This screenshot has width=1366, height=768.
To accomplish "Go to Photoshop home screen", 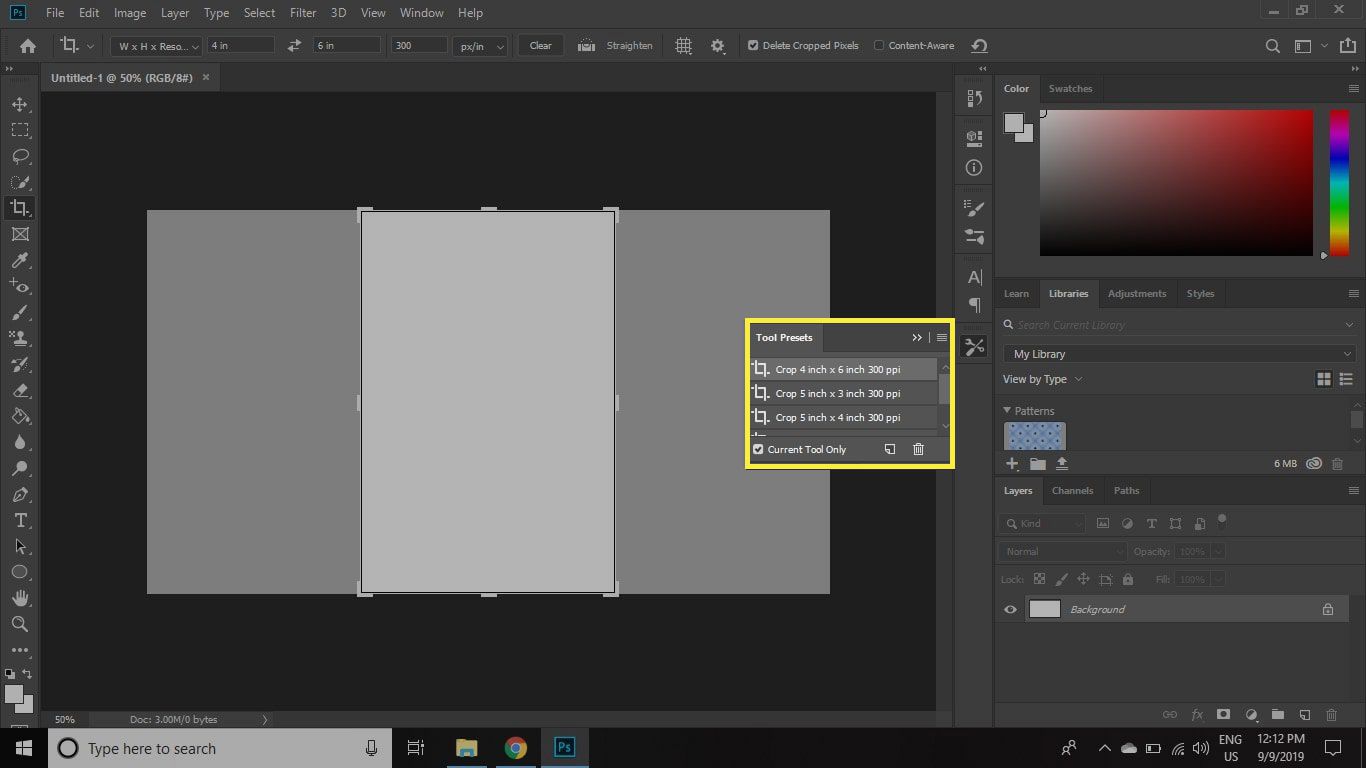I will [28, 46].
